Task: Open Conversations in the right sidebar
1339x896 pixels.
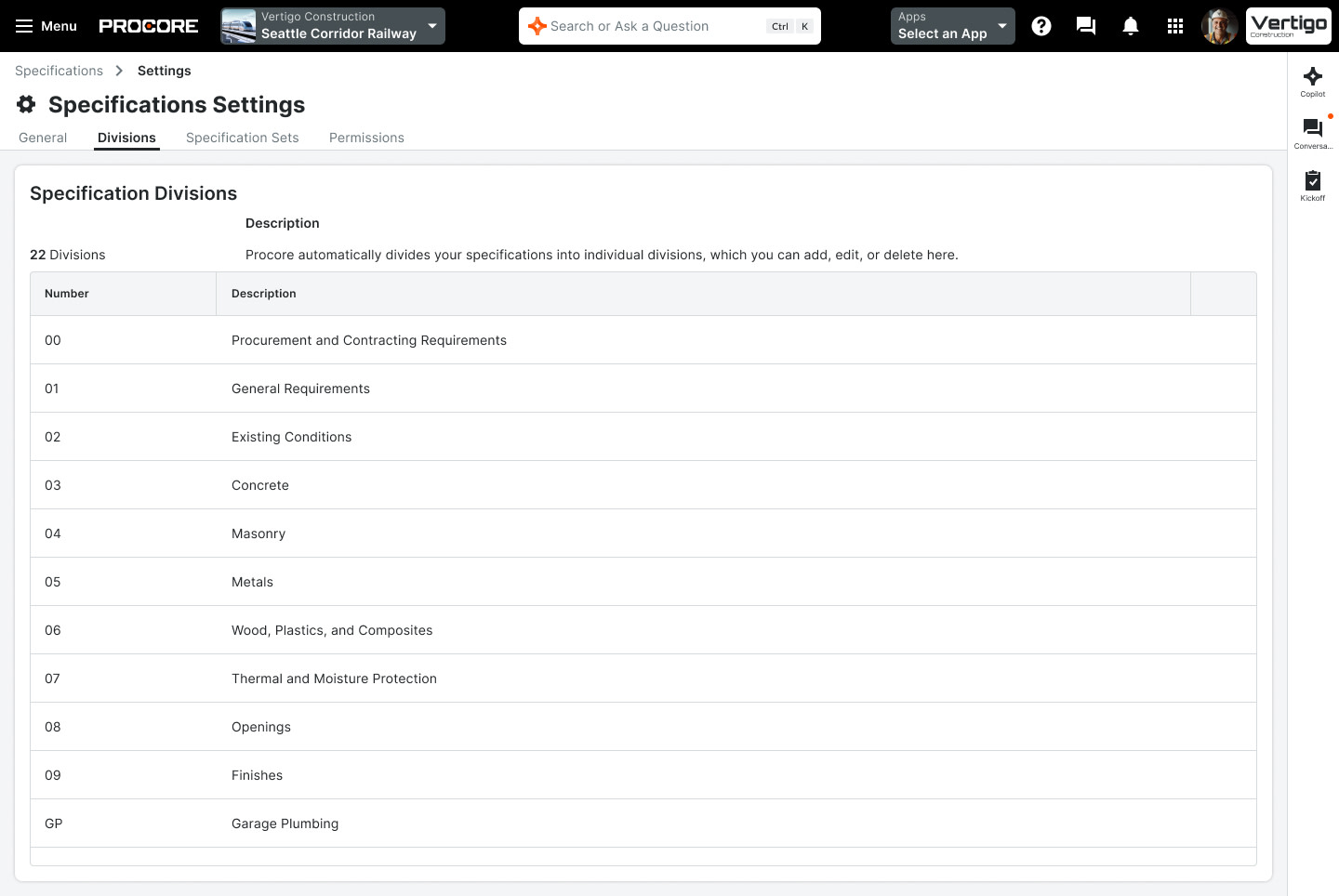Action: [x=1313, y=134]
